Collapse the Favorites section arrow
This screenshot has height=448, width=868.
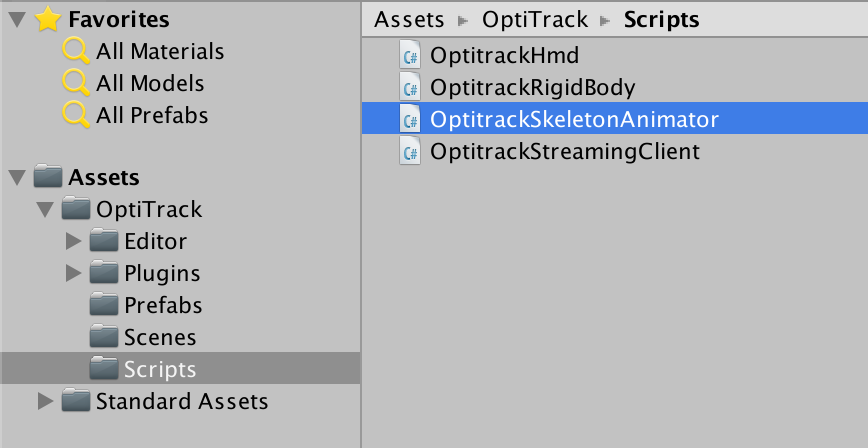pos(16,20)
